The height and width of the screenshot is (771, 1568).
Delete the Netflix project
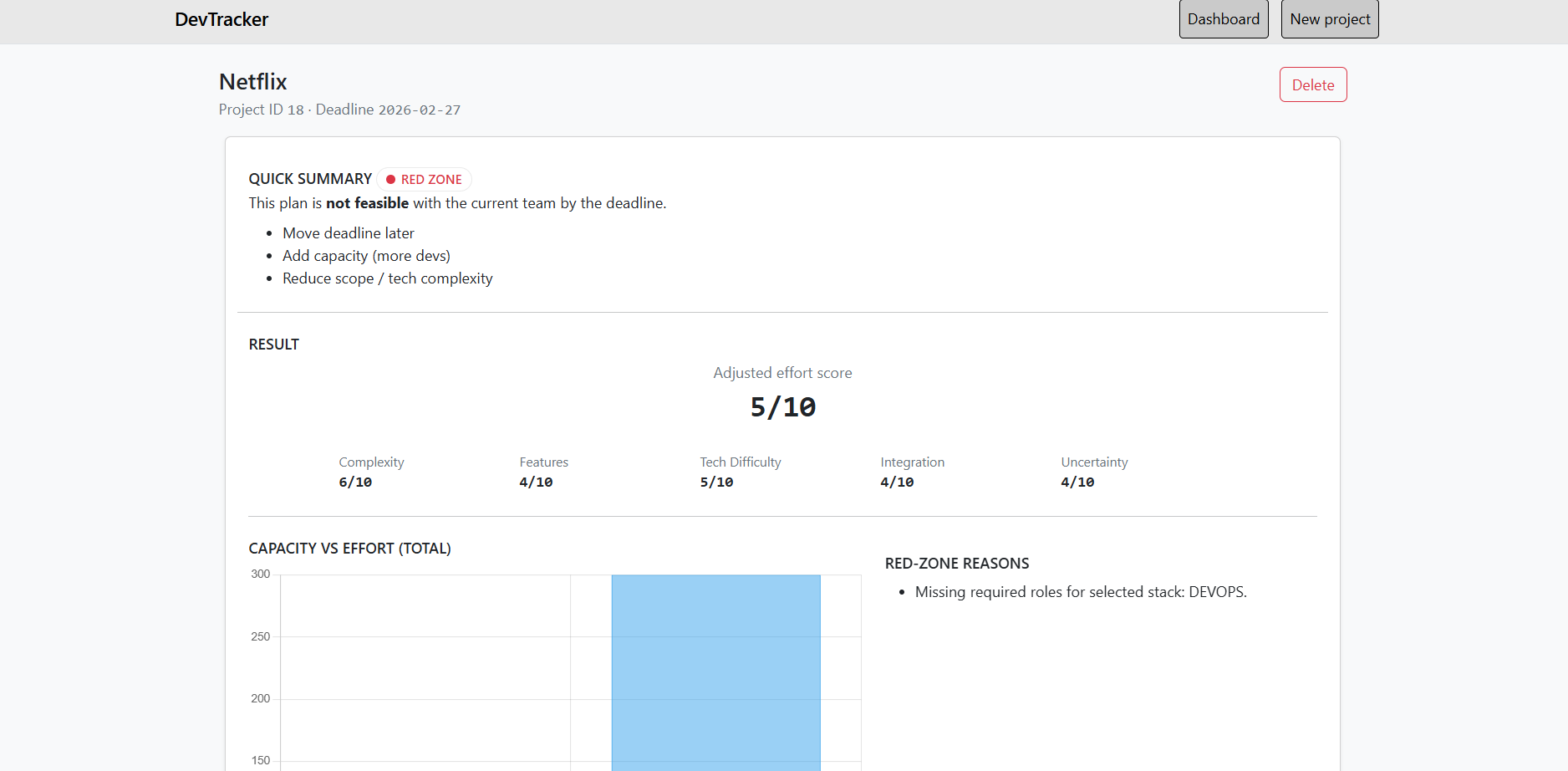(x=1313, y=84)
